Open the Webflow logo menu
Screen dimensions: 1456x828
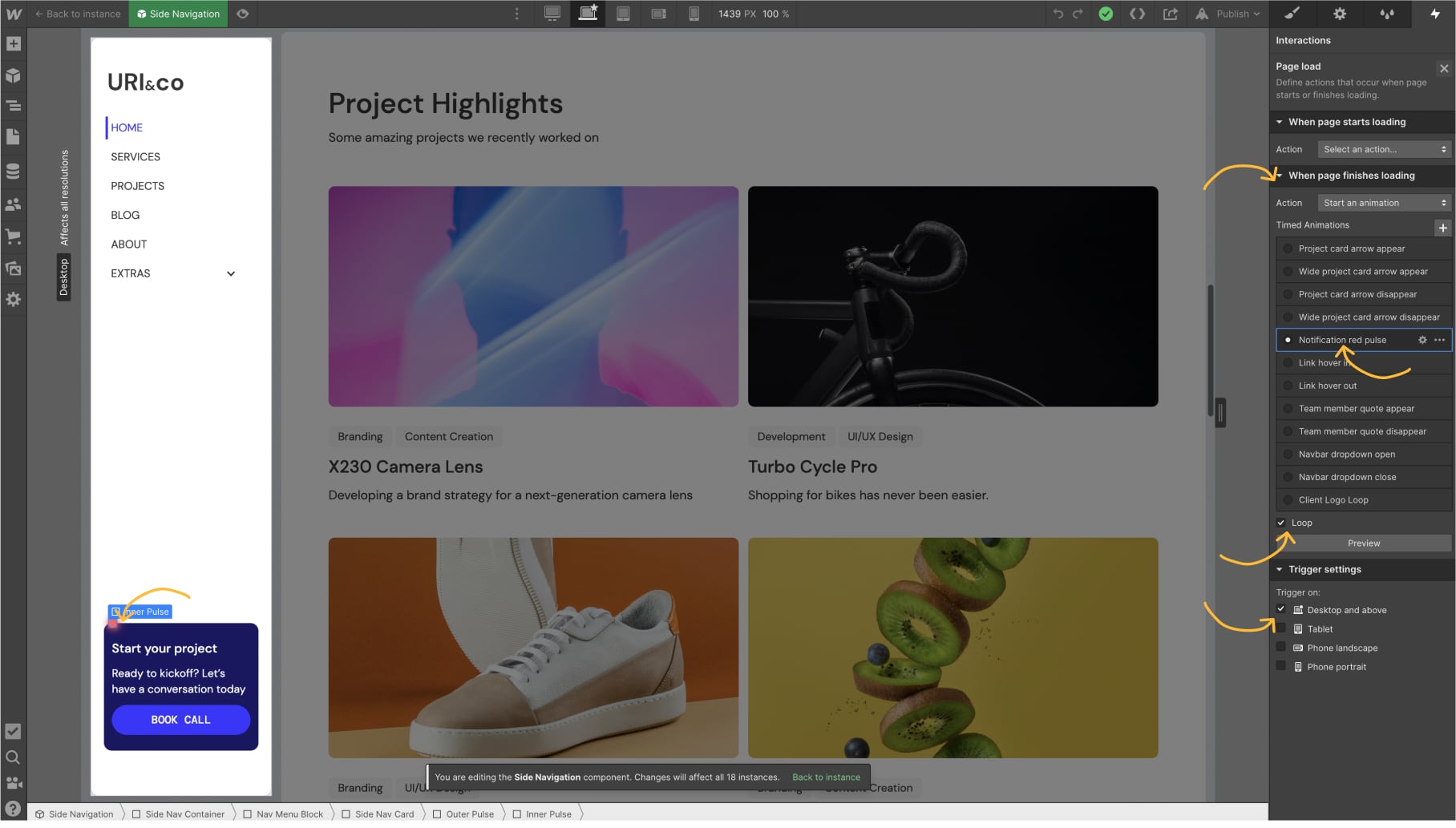pos(14,14)
